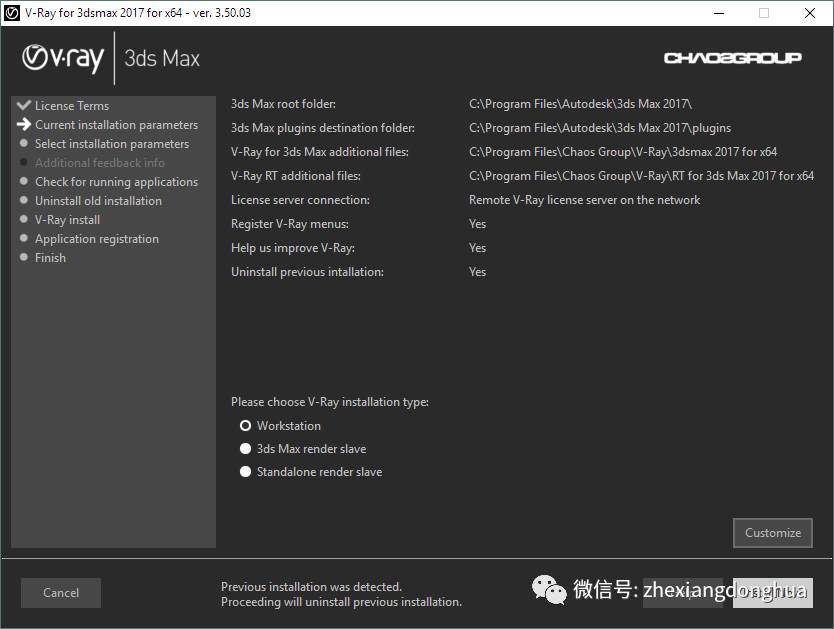
Task: Click the V-Ray RT additional files path
Action: pos(641,176)
